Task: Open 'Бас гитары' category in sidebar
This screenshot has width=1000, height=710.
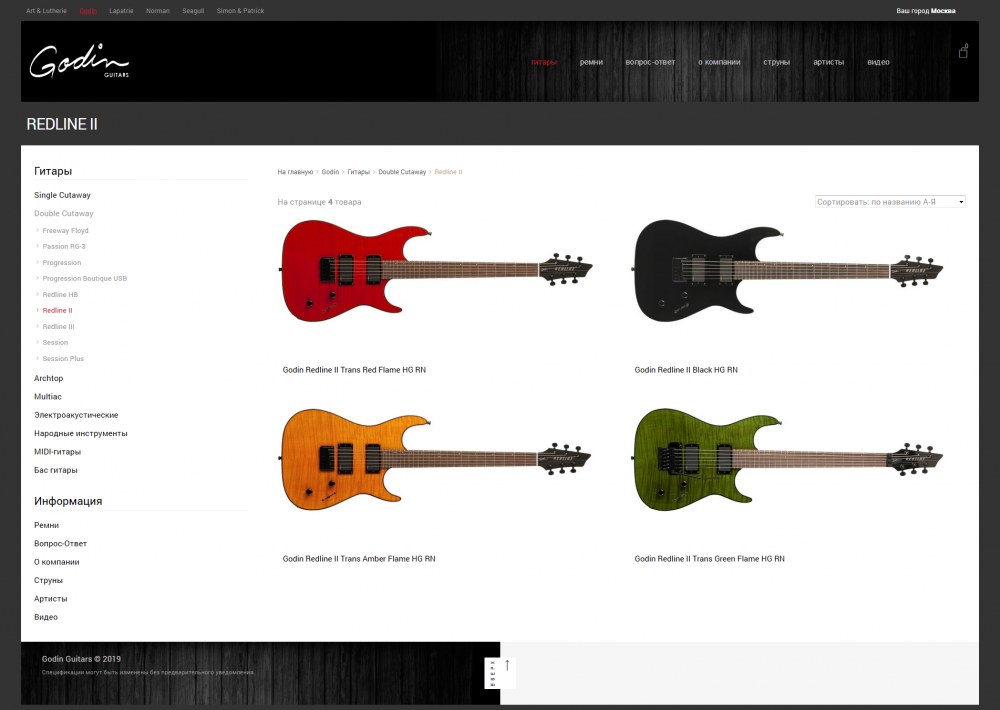Action: [55, 471]
